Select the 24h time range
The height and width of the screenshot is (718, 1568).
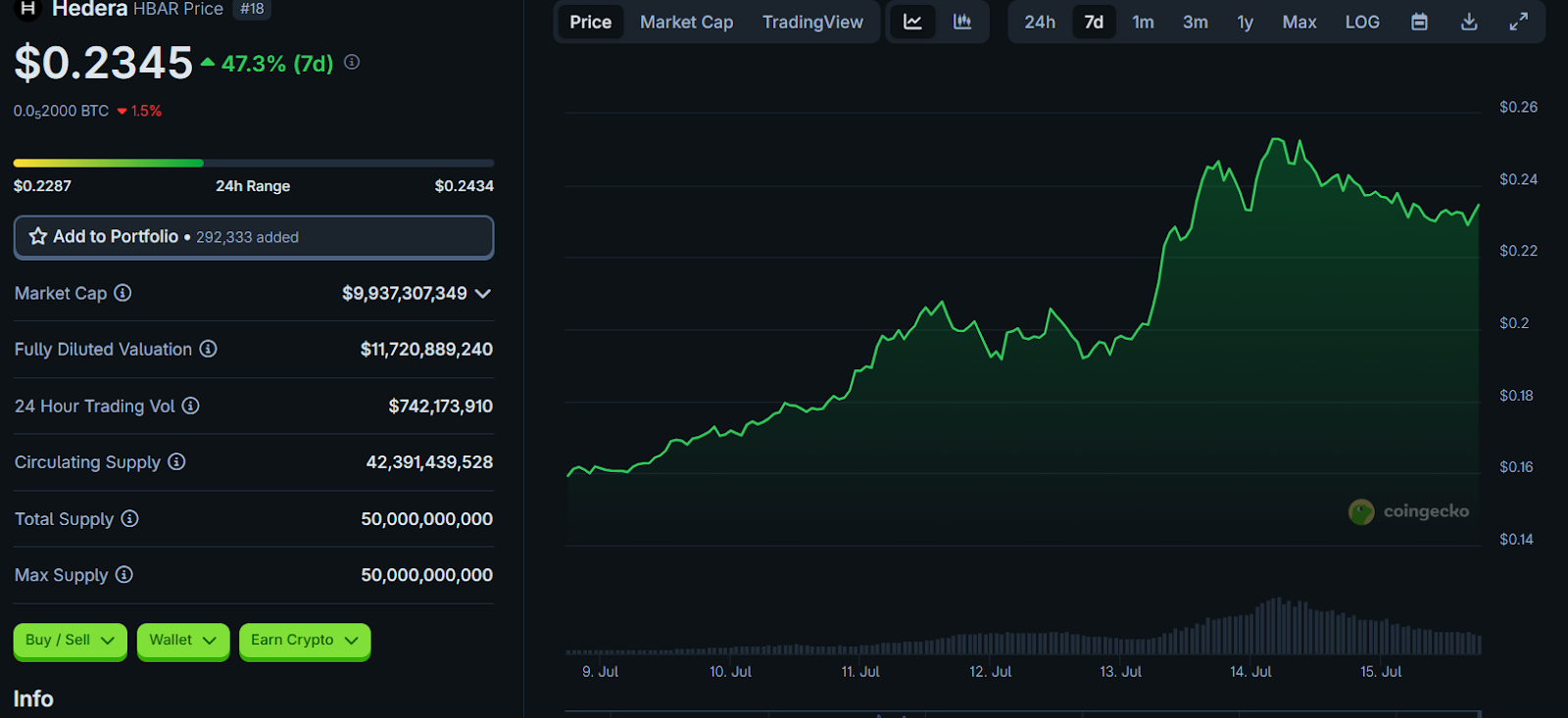tap(1040, 22)
